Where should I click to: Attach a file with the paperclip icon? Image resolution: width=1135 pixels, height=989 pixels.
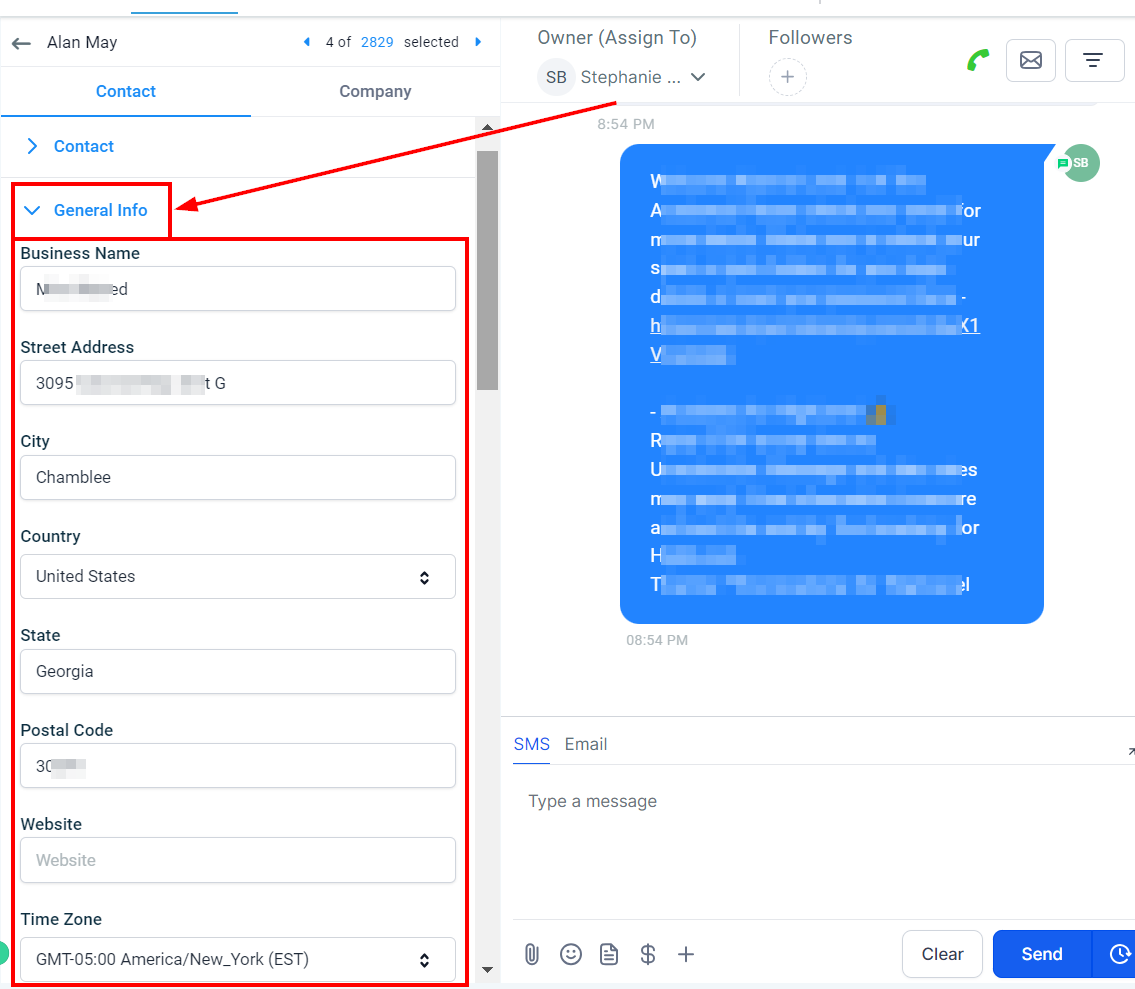point(532,954)
